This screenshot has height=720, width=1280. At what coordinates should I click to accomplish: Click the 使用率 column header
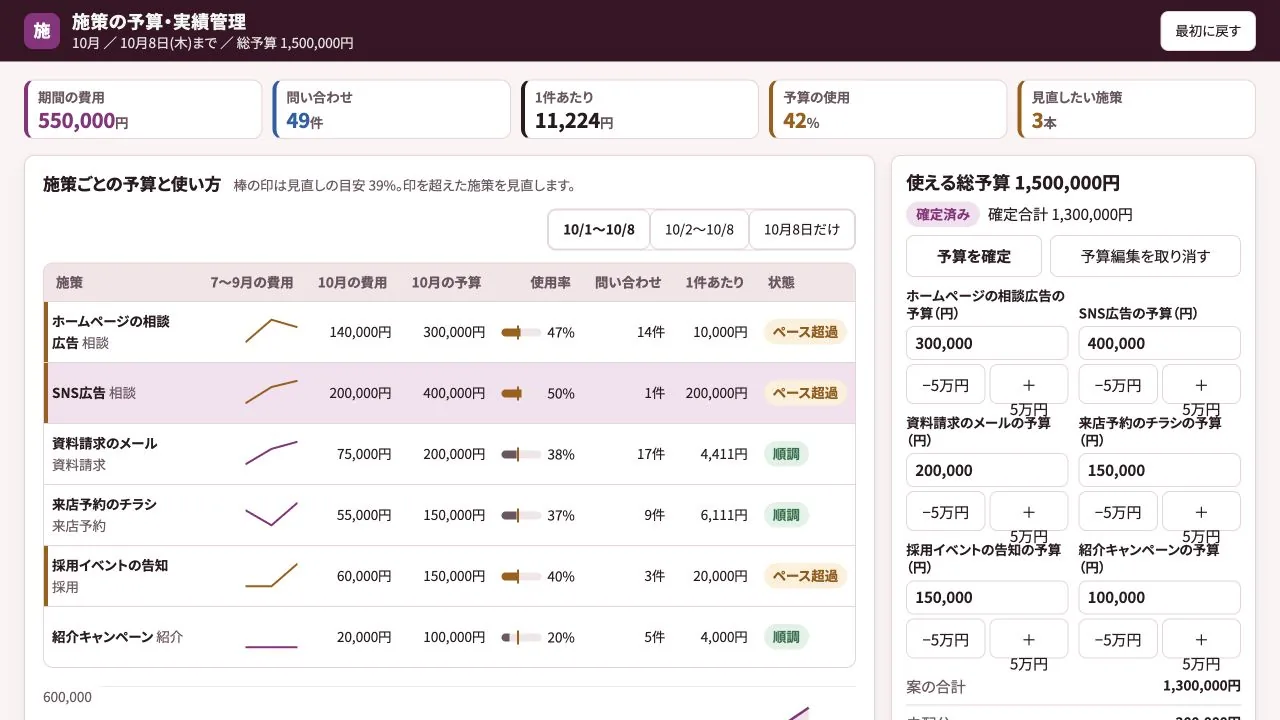550,283
